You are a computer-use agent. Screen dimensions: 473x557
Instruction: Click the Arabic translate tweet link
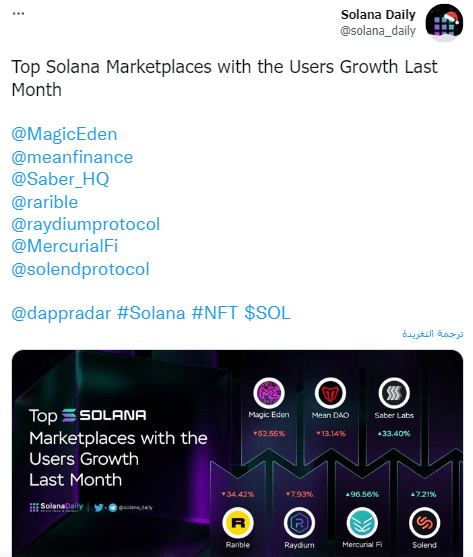(x=433, y=334)
